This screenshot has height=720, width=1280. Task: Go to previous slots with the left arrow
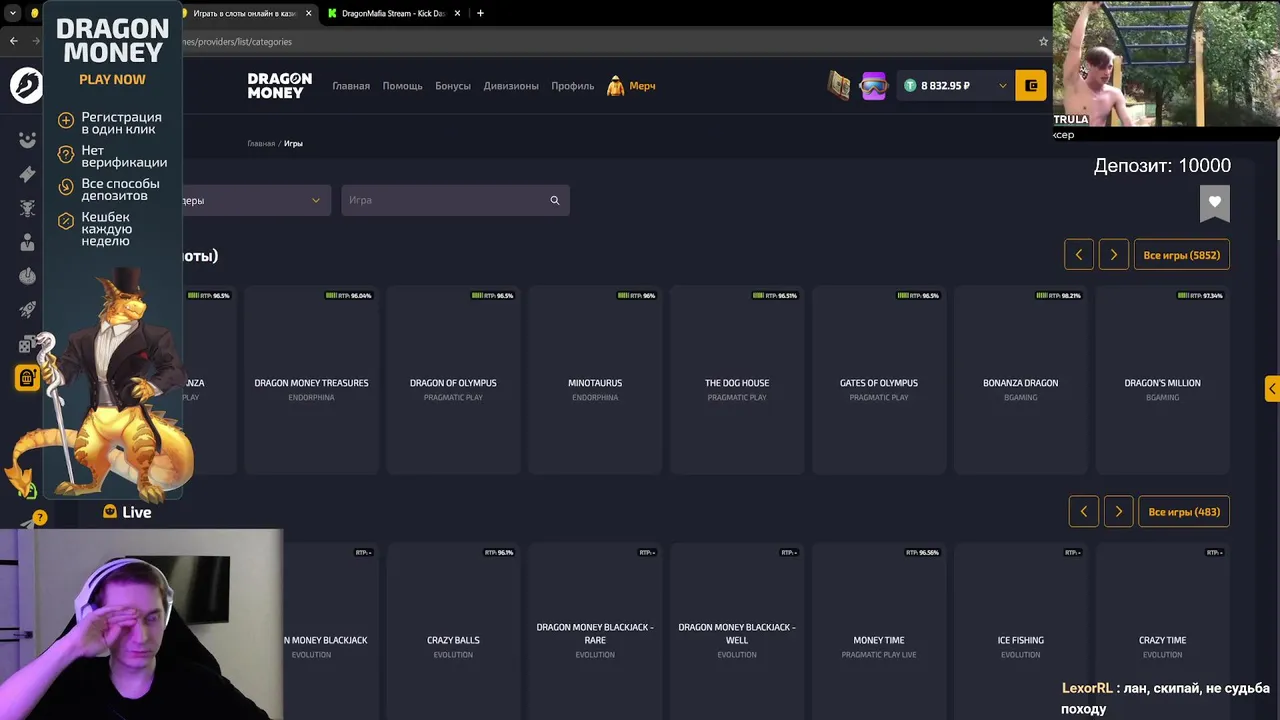1079,255
